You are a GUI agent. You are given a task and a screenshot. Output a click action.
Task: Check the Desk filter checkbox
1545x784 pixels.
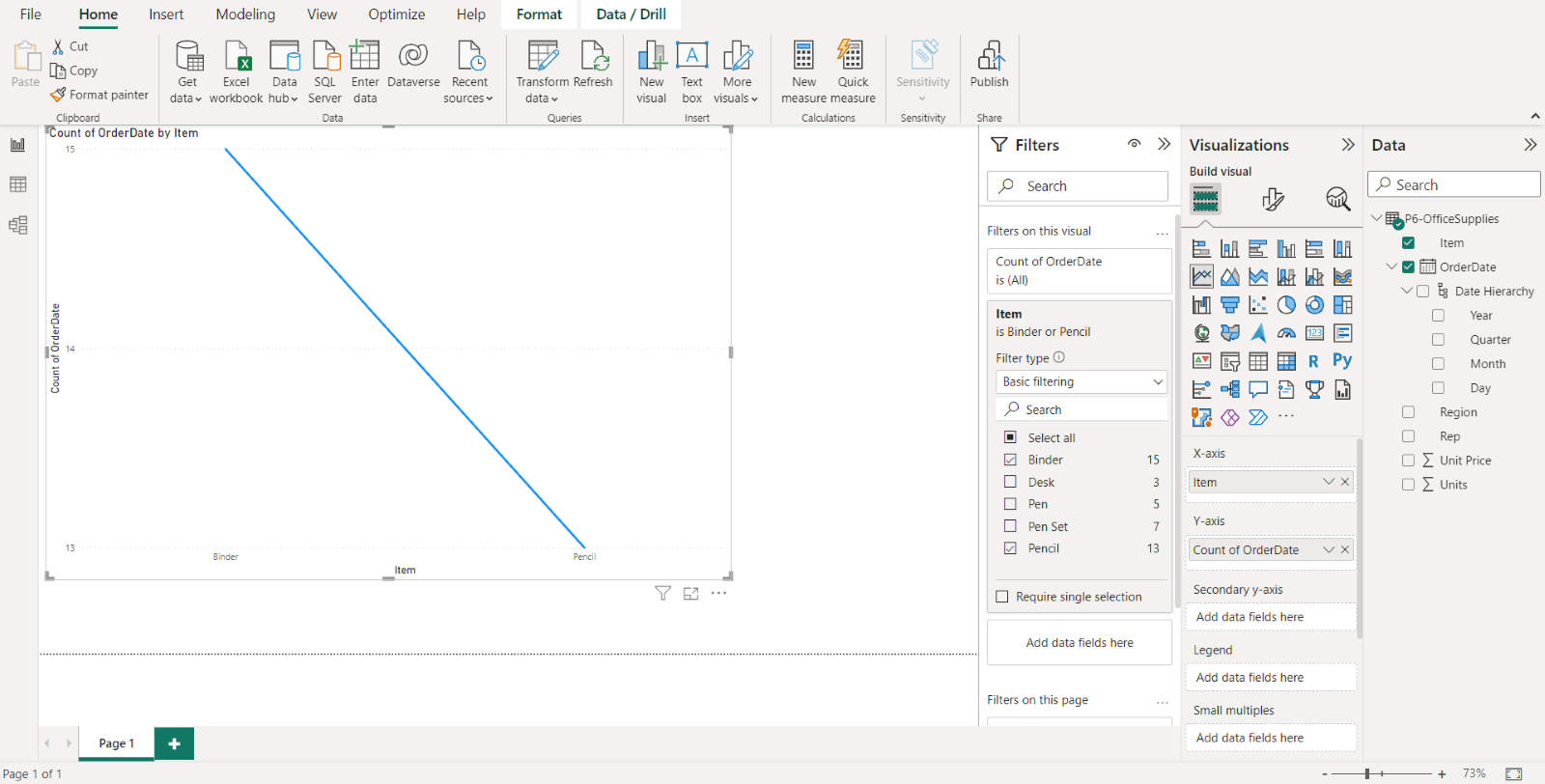click(1010, 482)
